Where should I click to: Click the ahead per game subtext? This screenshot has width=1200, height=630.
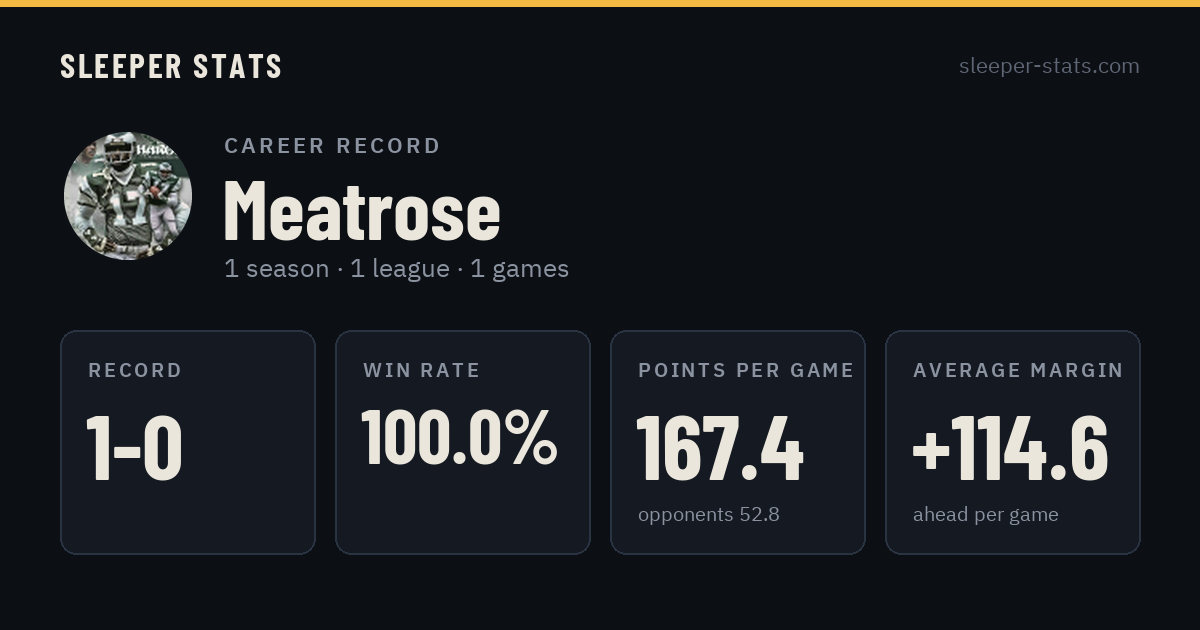click(x=986, y=515)
